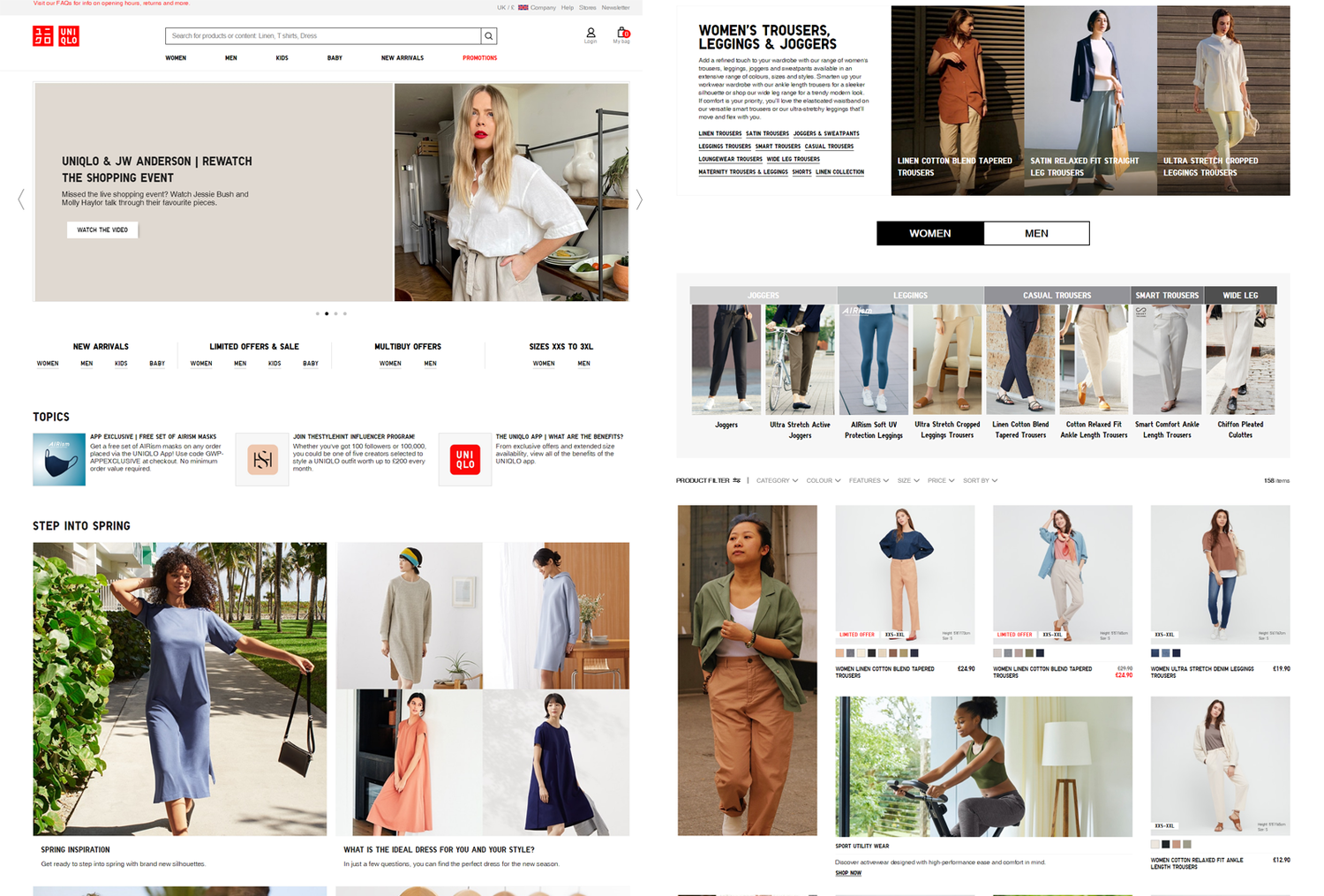The width and height of the screenshot is (1324, 896).
Task: Select the Joggers category tab
Action: click(764, 295)
